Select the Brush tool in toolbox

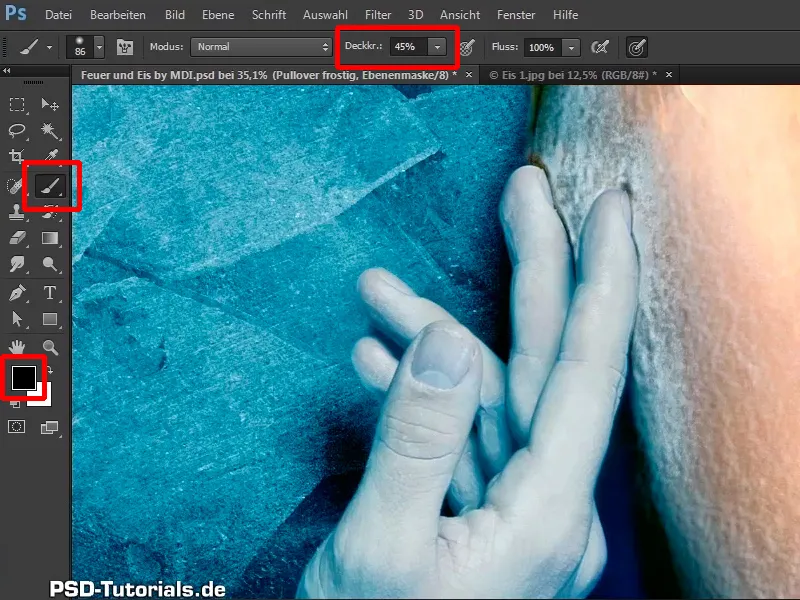coord(50,186)
